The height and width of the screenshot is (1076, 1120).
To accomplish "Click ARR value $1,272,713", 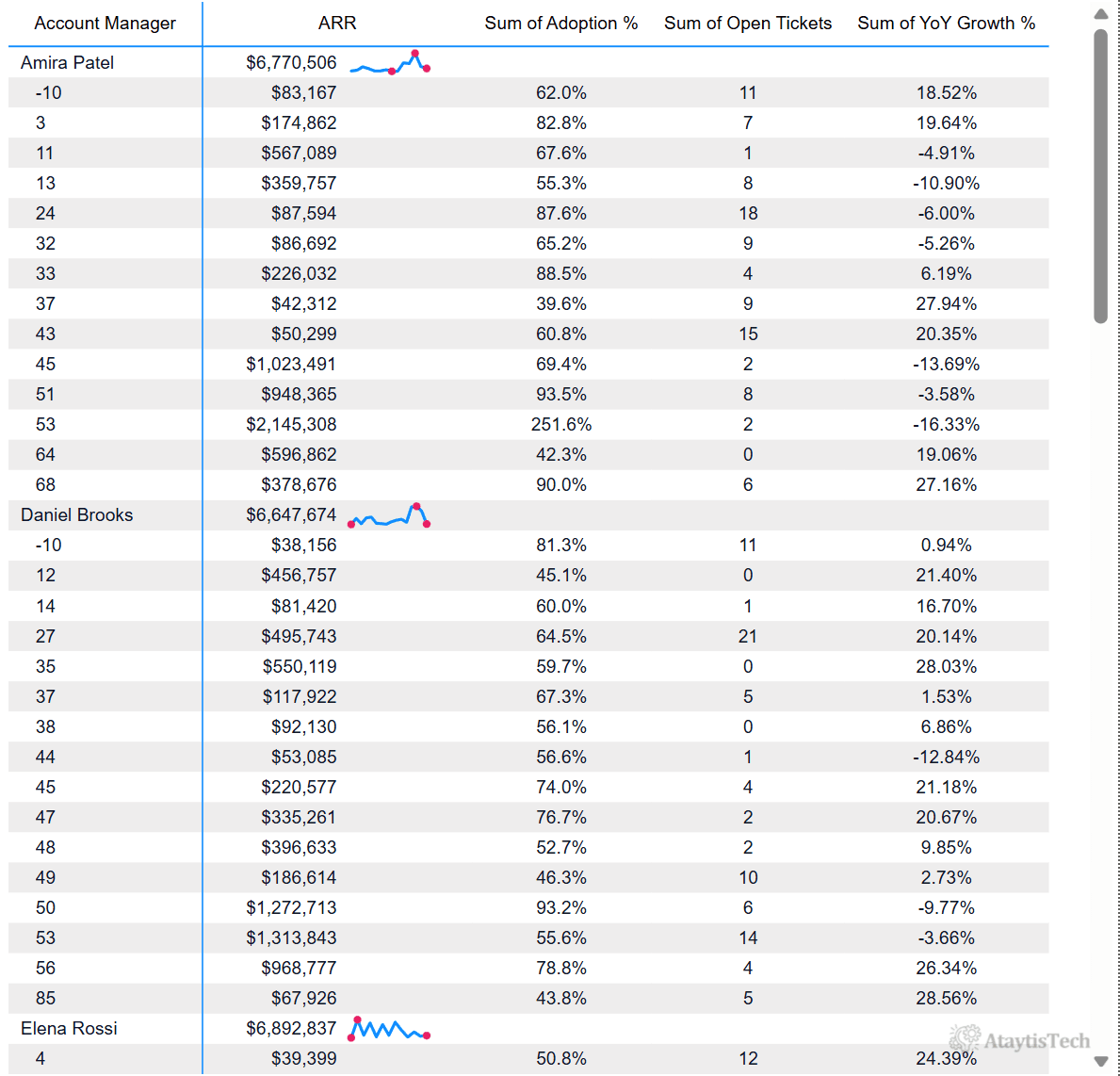I will coord(291,908).
